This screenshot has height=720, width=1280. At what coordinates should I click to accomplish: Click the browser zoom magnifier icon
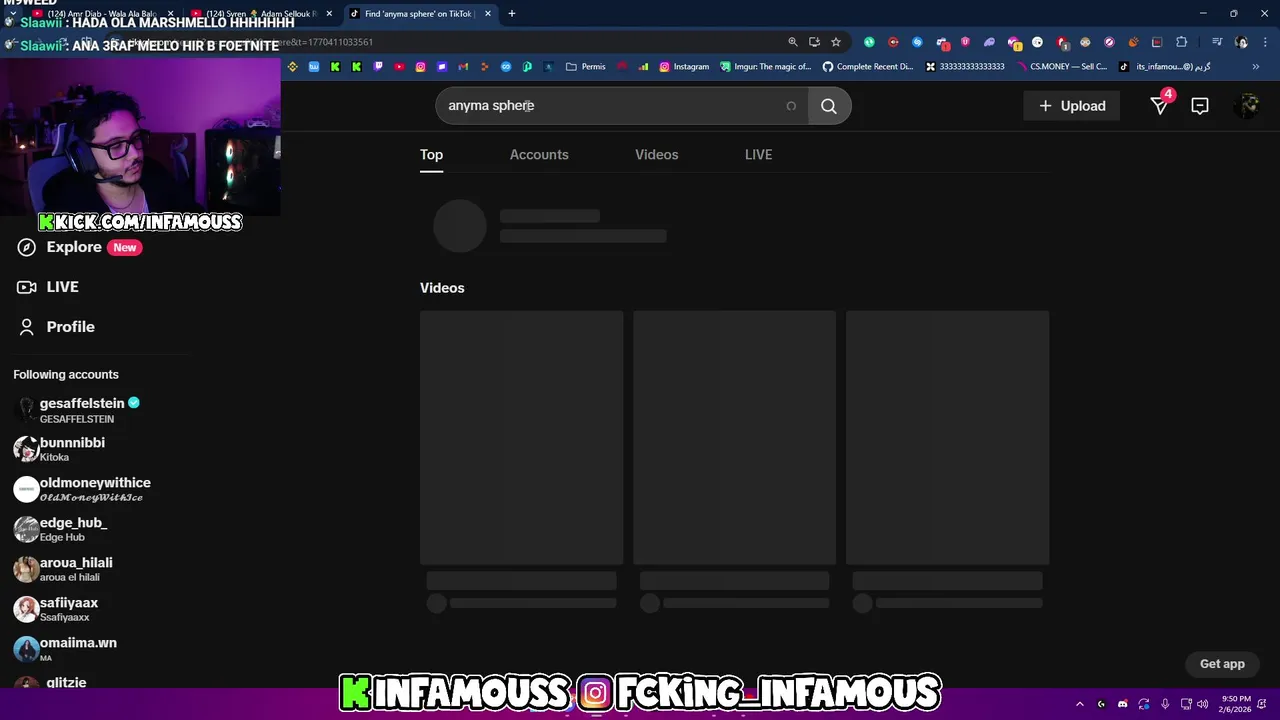pos(793,42)
